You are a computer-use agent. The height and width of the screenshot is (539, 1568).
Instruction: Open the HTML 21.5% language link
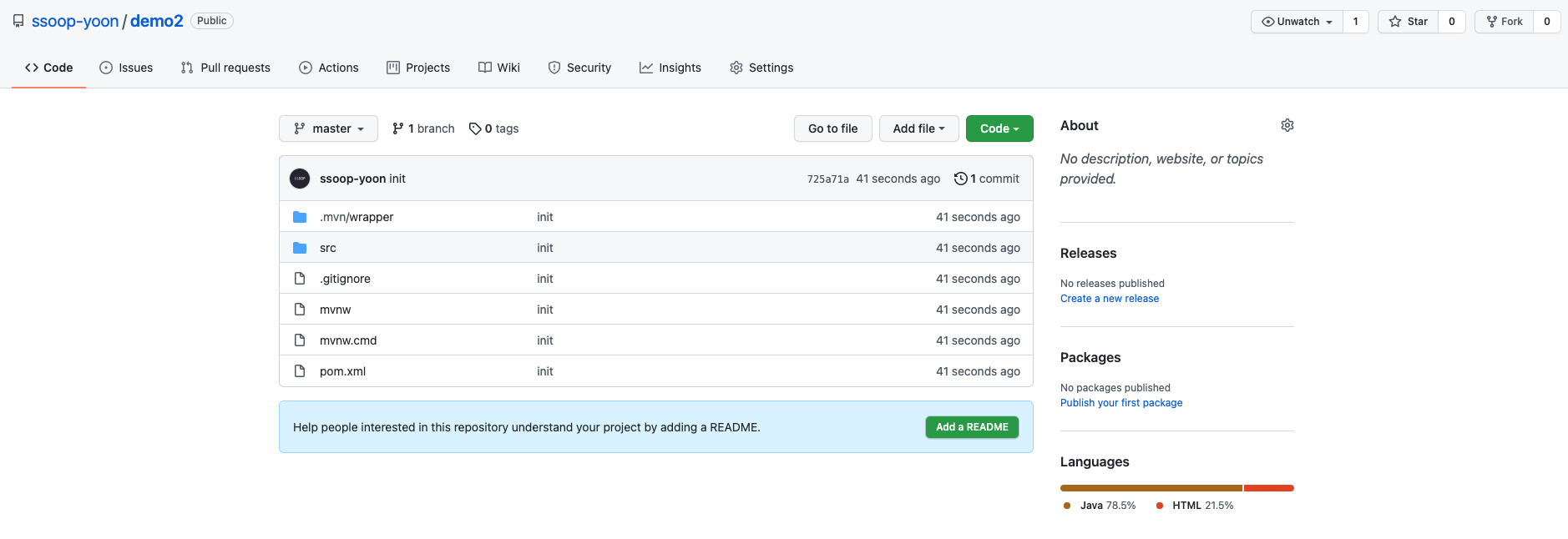point(1195,506)
